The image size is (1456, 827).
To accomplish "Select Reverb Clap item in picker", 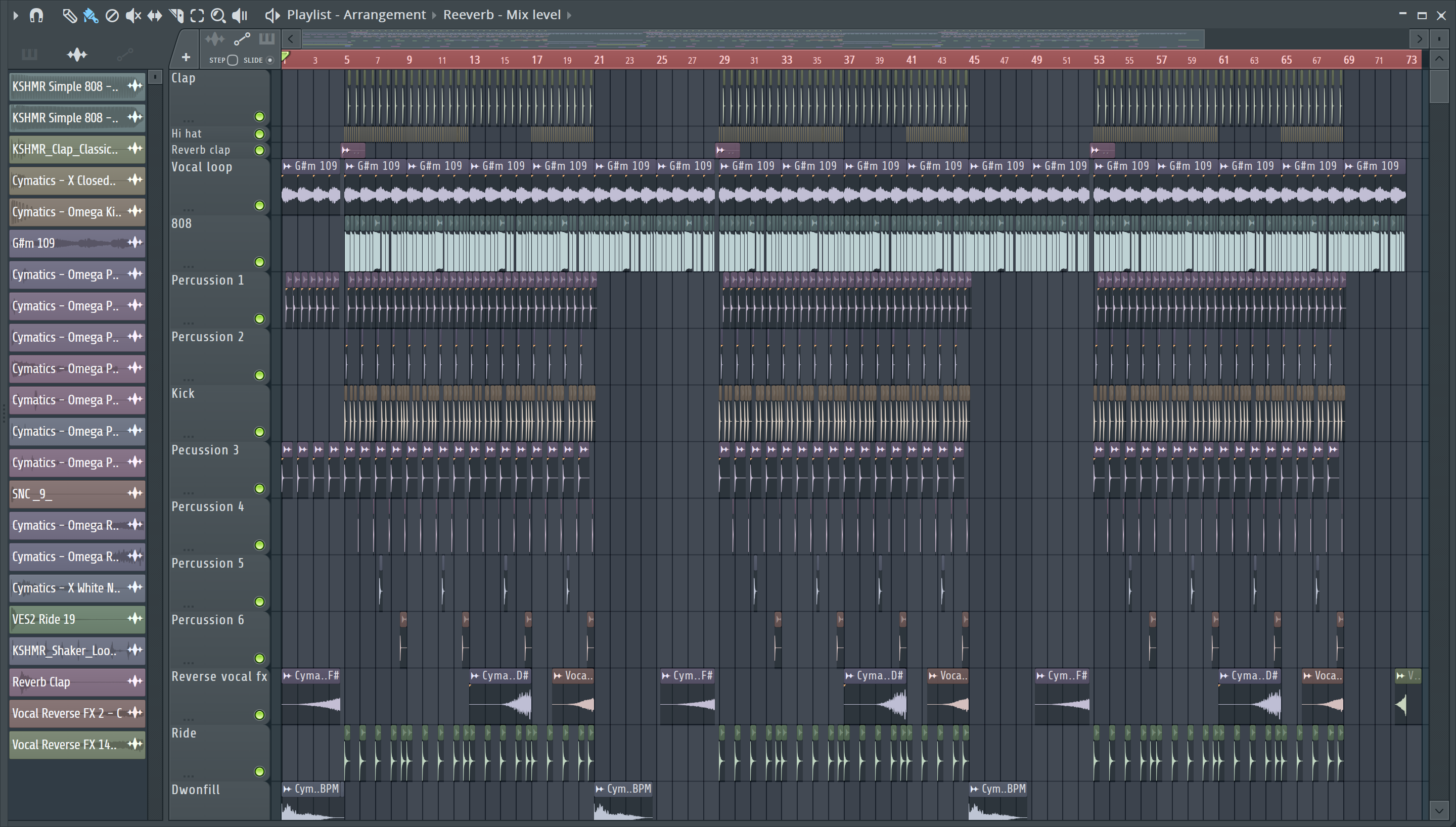I will coord(77,681).
